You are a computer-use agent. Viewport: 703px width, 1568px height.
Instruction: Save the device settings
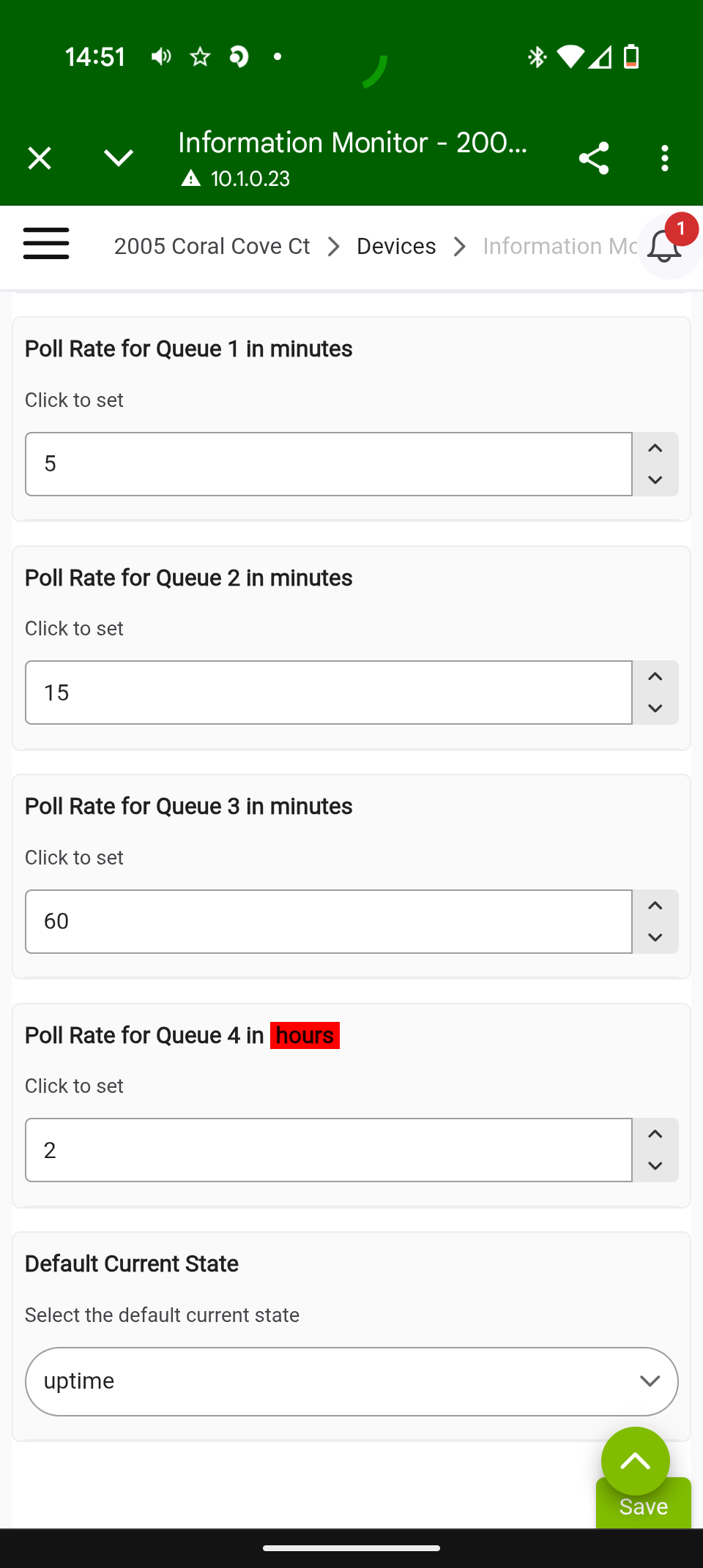(x=644, y=1506)
